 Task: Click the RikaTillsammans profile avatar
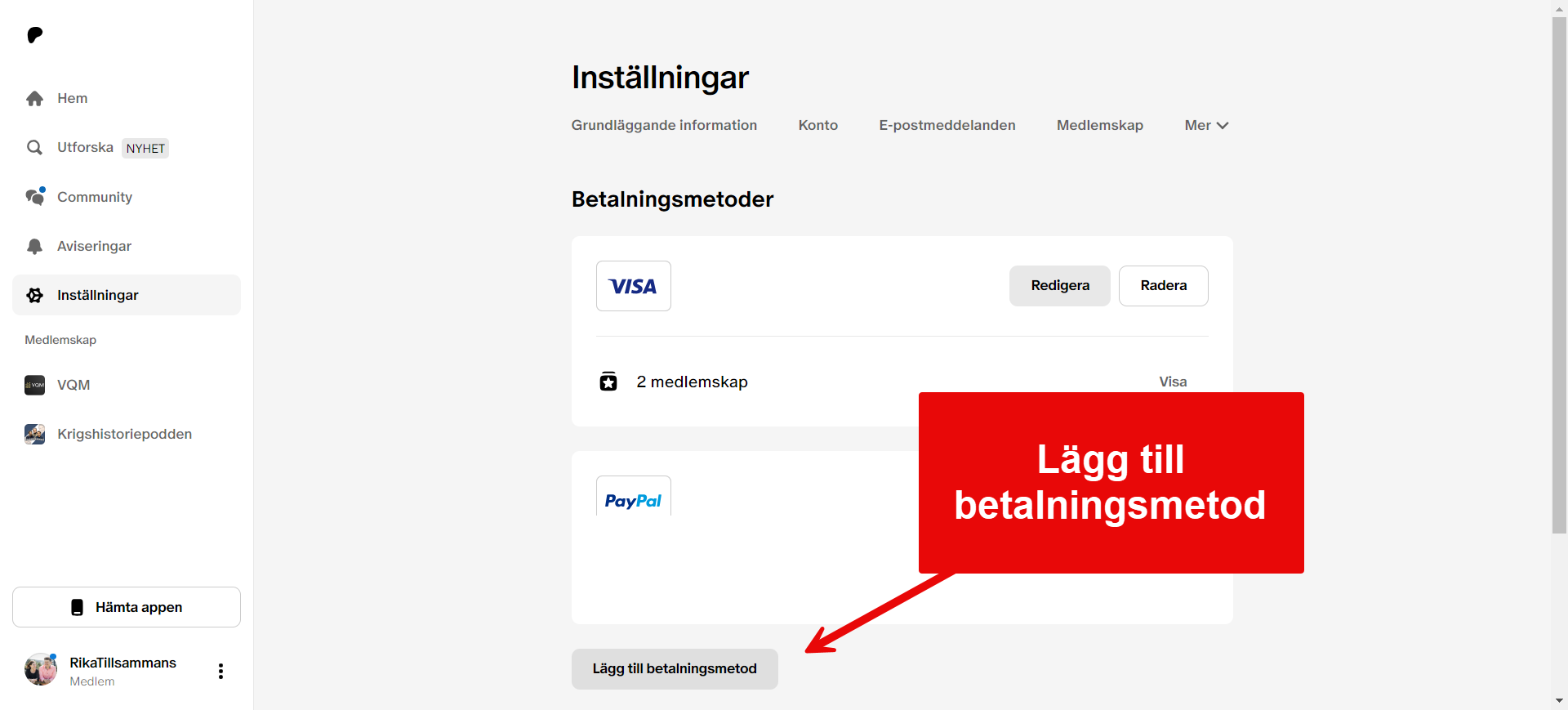coord(41,670)
